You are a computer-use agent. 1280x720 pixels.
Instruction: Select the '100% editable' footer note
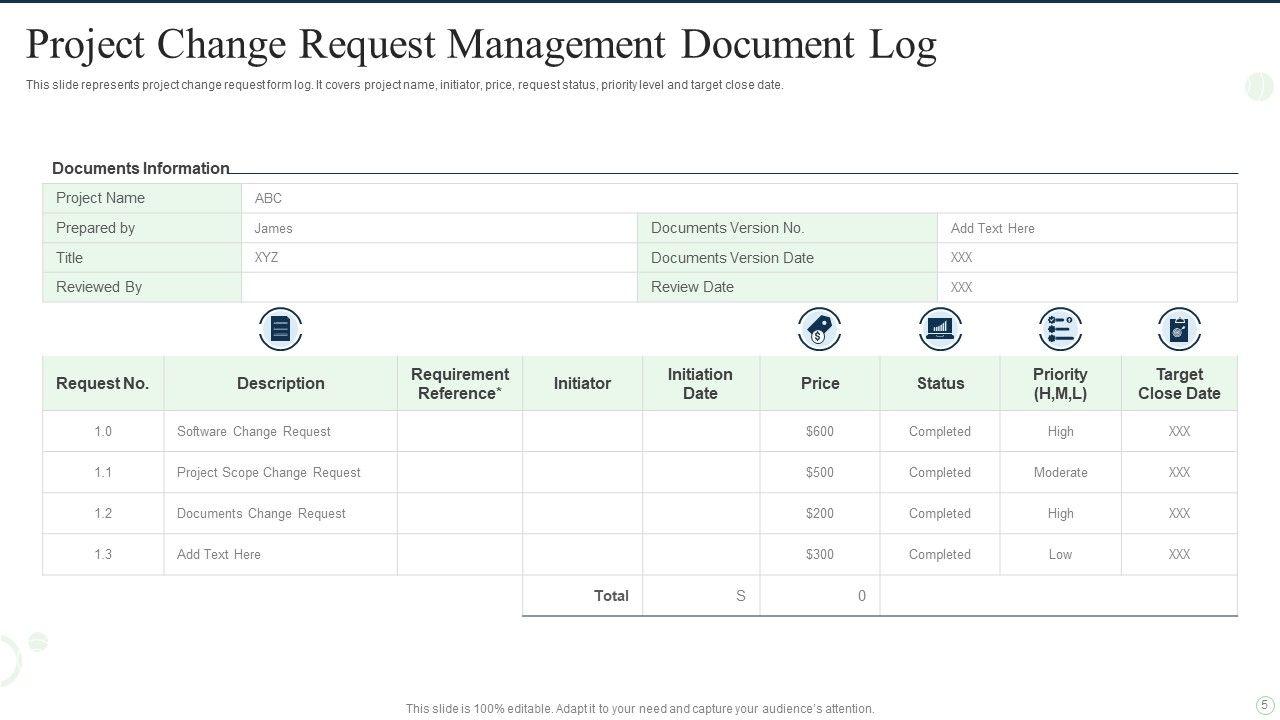coord(640,709)
